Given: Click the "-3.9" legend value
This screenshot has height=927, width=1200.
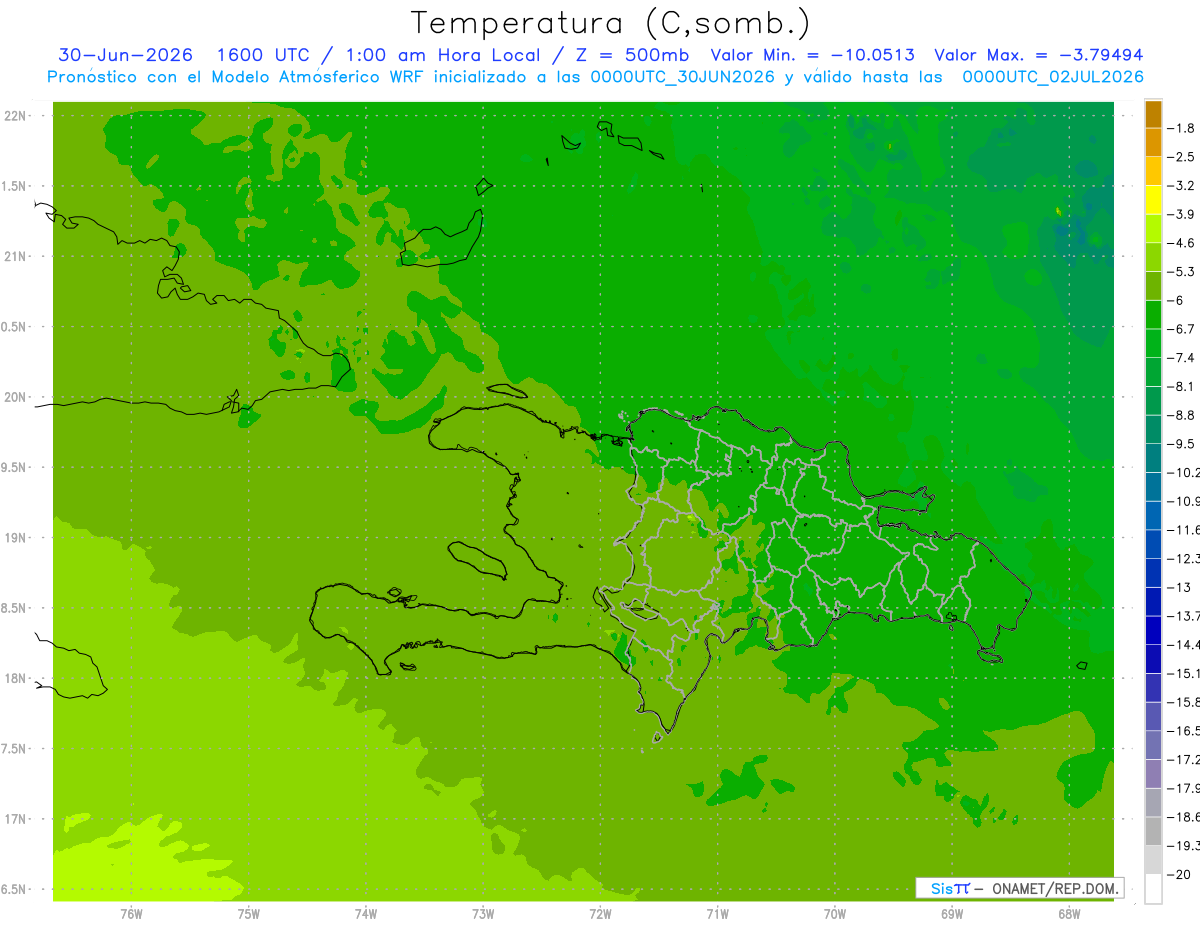Looking at the screenshot, I should [1181, 215].
